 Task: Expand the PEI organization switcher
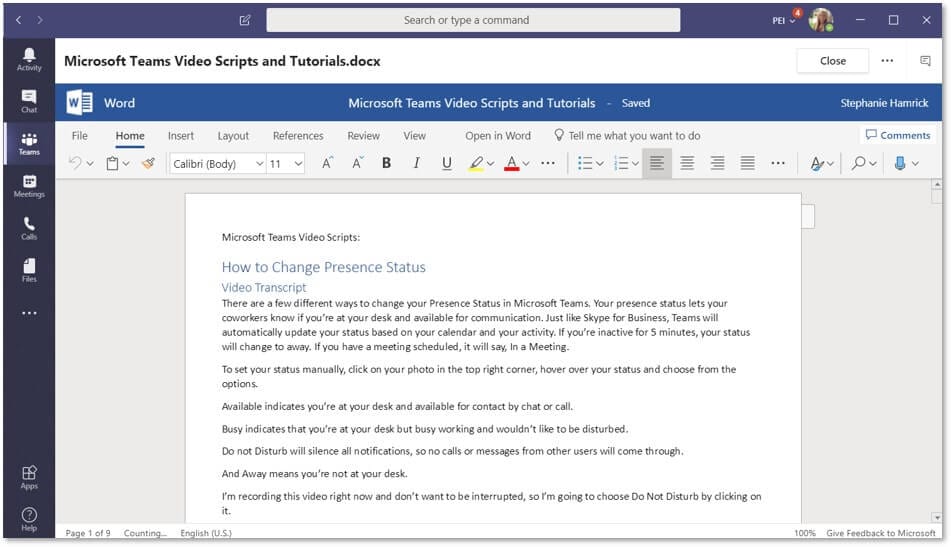pos(784,21)
